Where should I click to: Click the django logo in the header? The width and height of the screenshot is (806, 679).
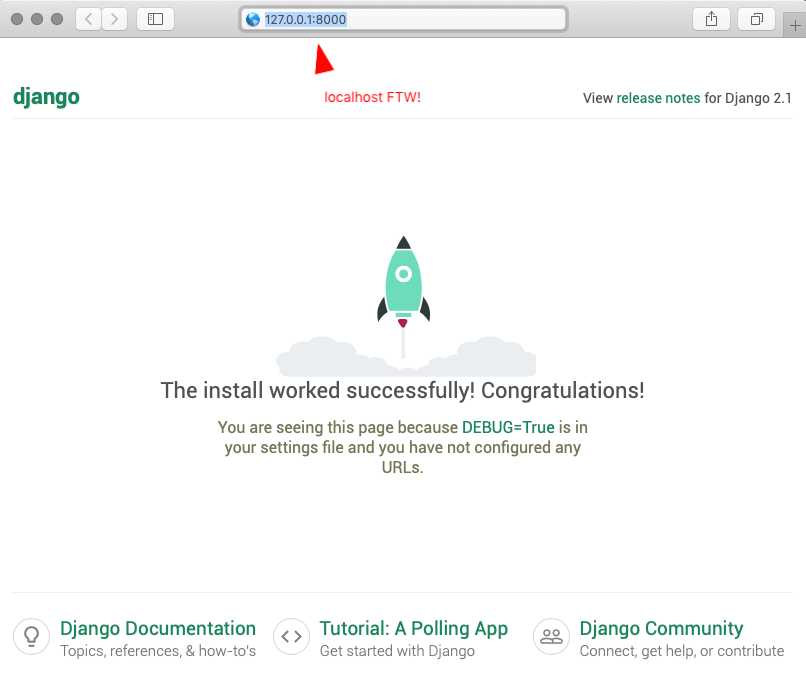pos(45,97)
